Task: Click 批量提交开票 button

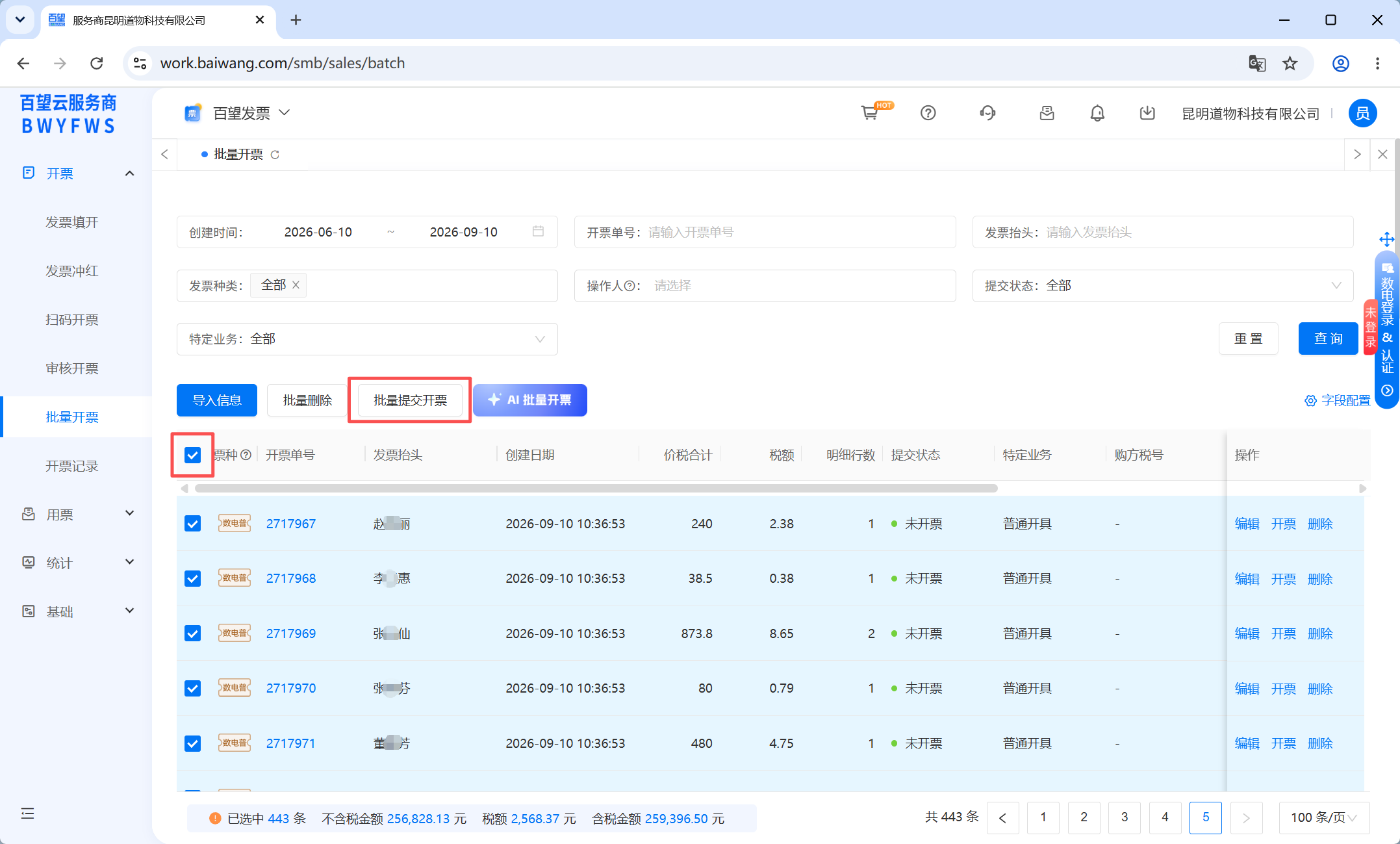Action: (411, 400)
